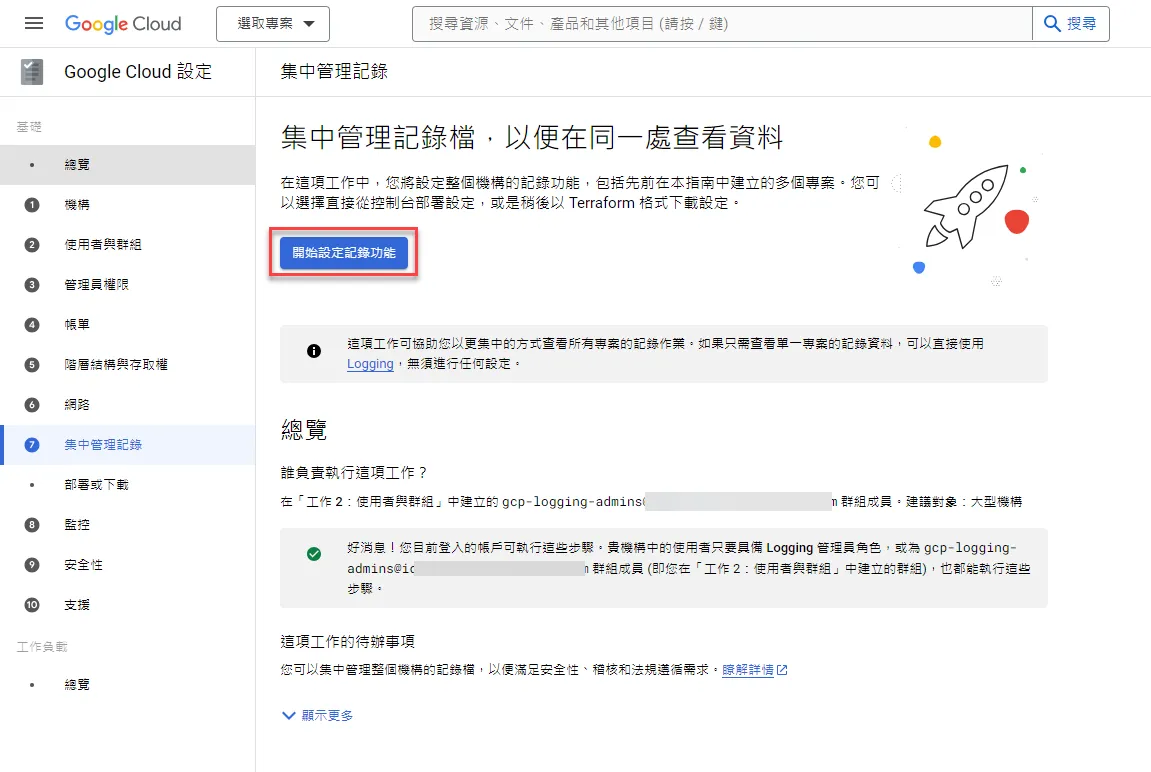Click the 基礎 section label

pyautogui.click(x=29, y=127)
